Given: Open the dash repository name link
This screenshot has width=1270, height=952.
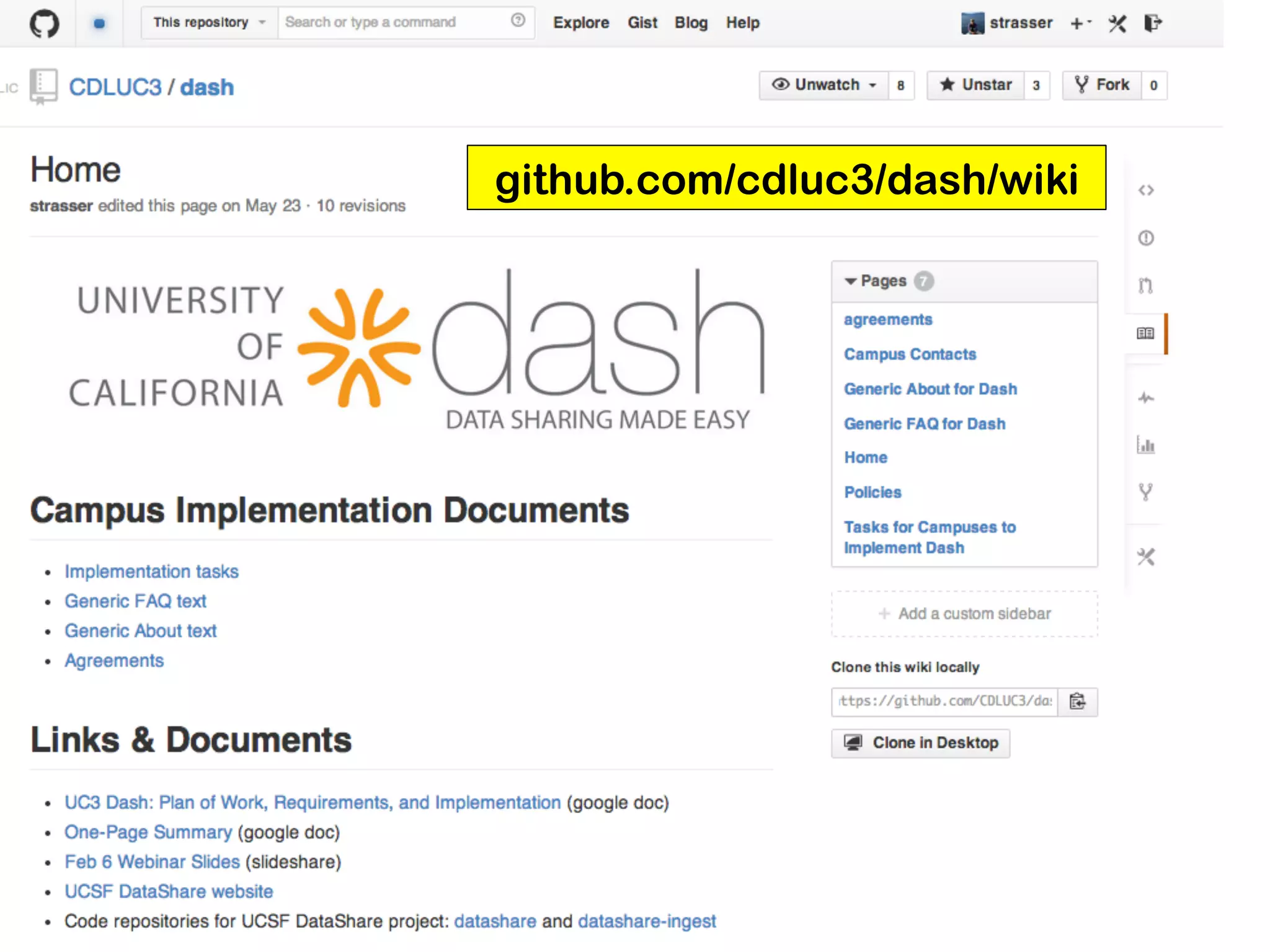Looking at the screenshot, I should pos(206,87).
